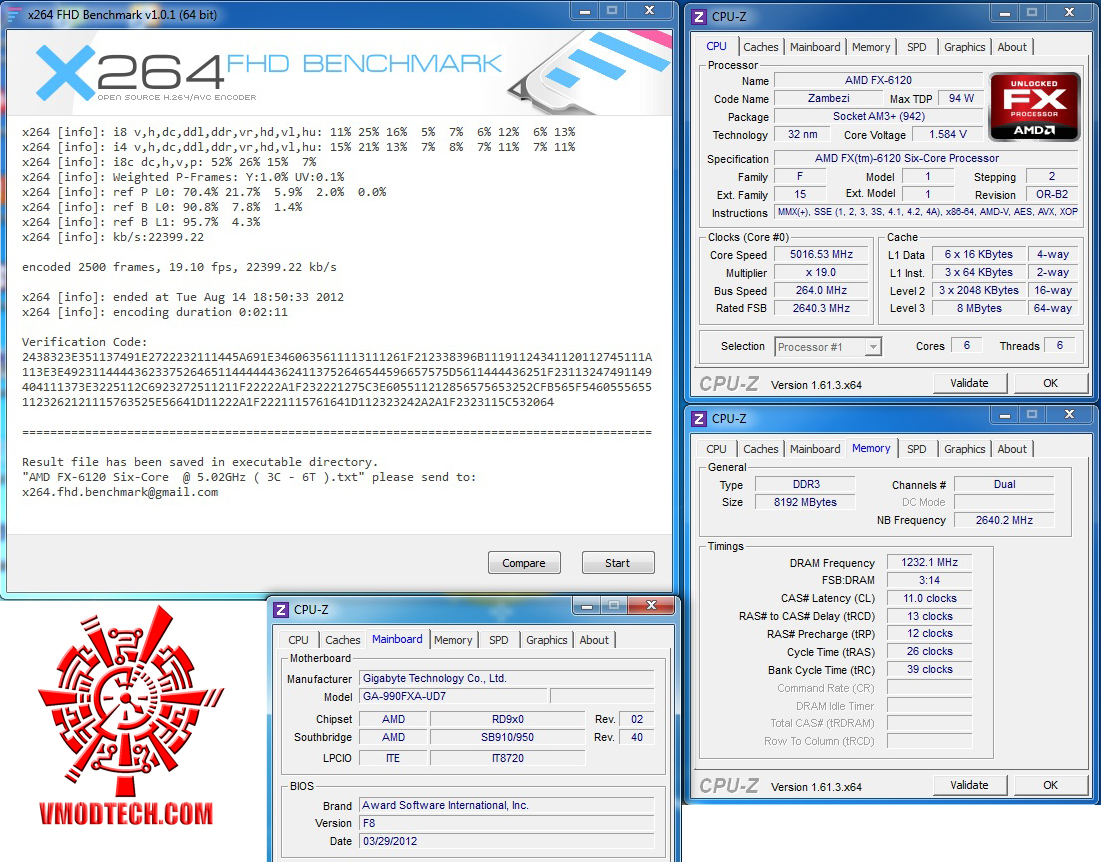Screen dimensions: 1101x862
Task: Click the Level 3 8 MBytes cache field
Action: (x=979, y=308)
